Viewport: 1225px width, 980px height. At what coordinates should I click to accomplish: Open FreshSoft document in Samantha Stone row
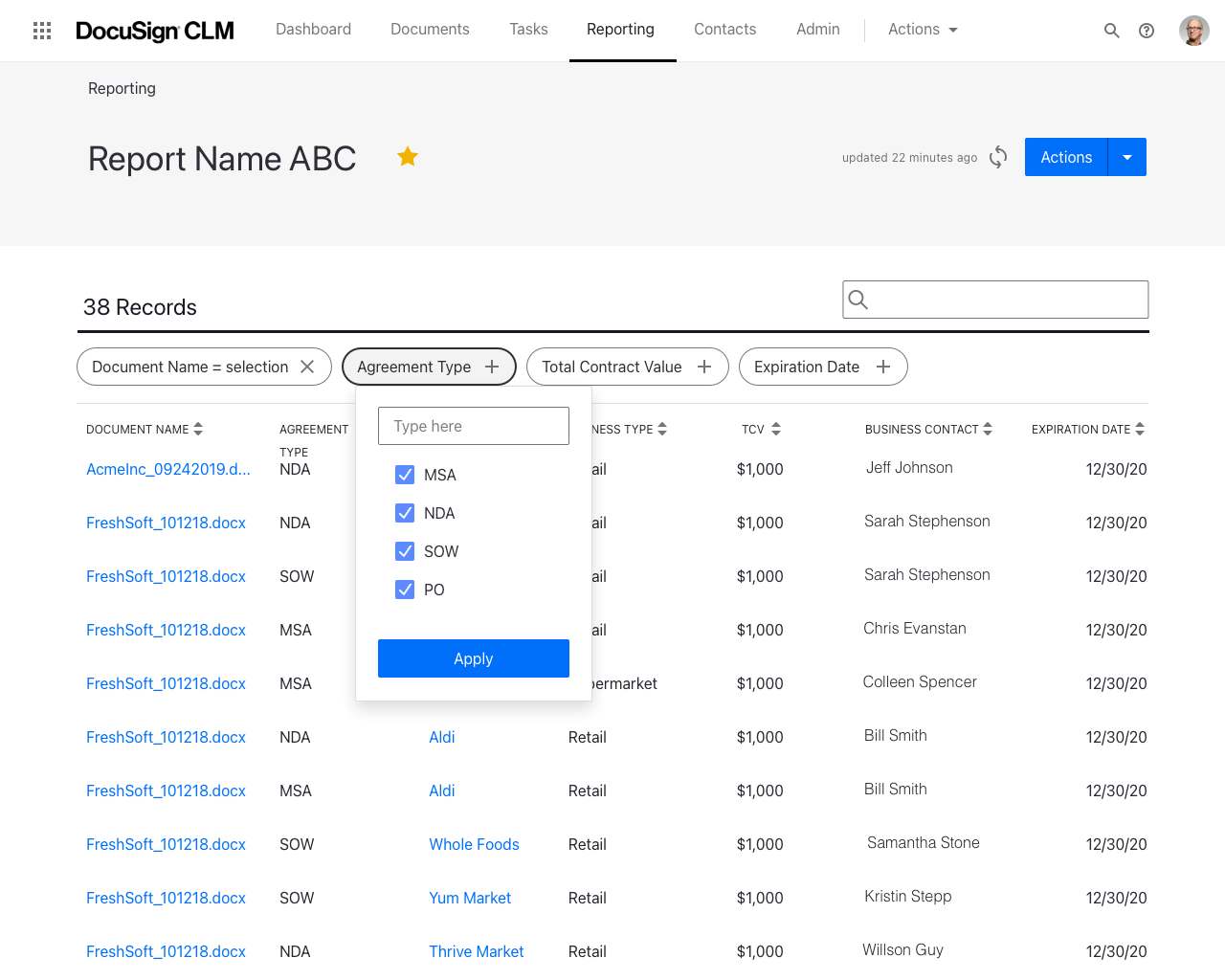[x=166, y=844]
